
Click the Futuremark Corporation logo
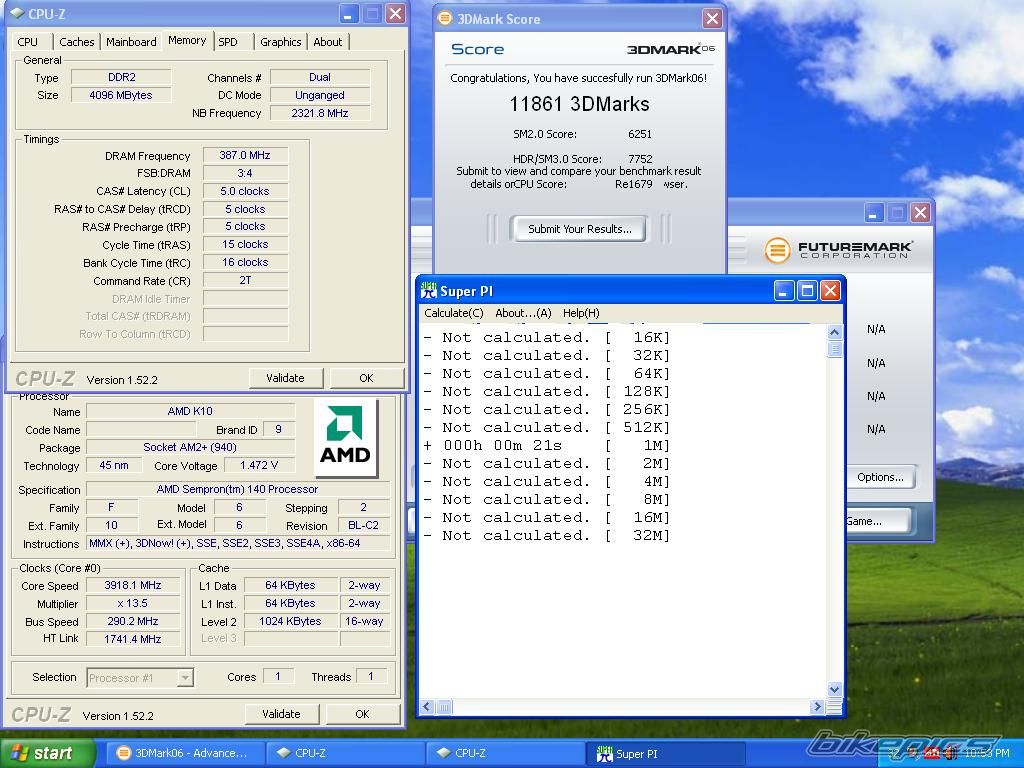click(838, 249)
